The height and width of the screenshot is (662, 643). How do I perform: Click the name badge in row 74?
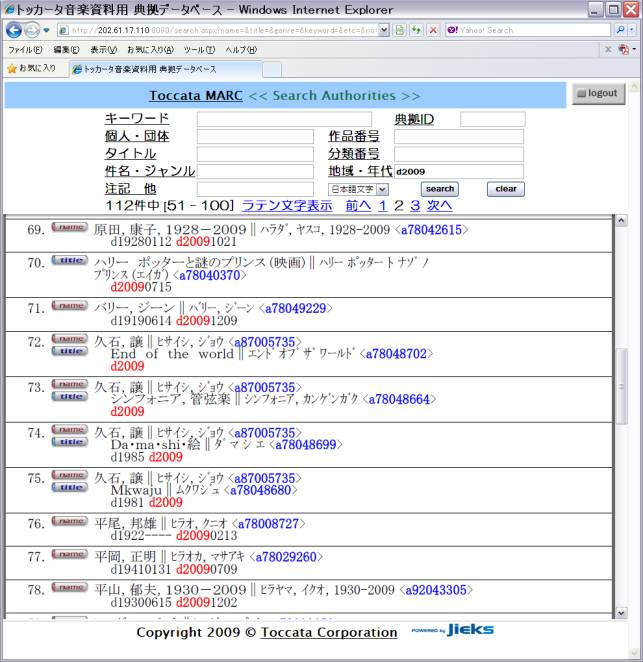(x=70, y=429)
